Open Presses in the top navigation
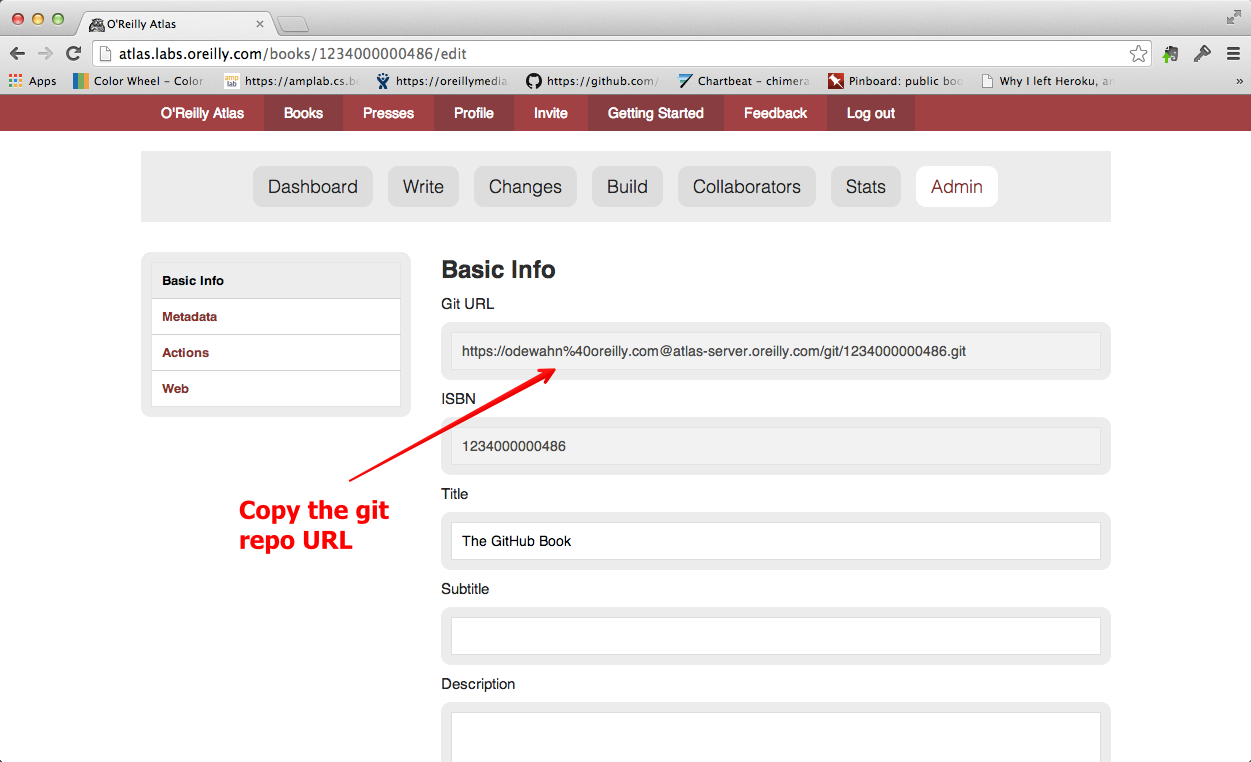The width and height of the screenshot is (1251, 762). (x=388, y=113)
